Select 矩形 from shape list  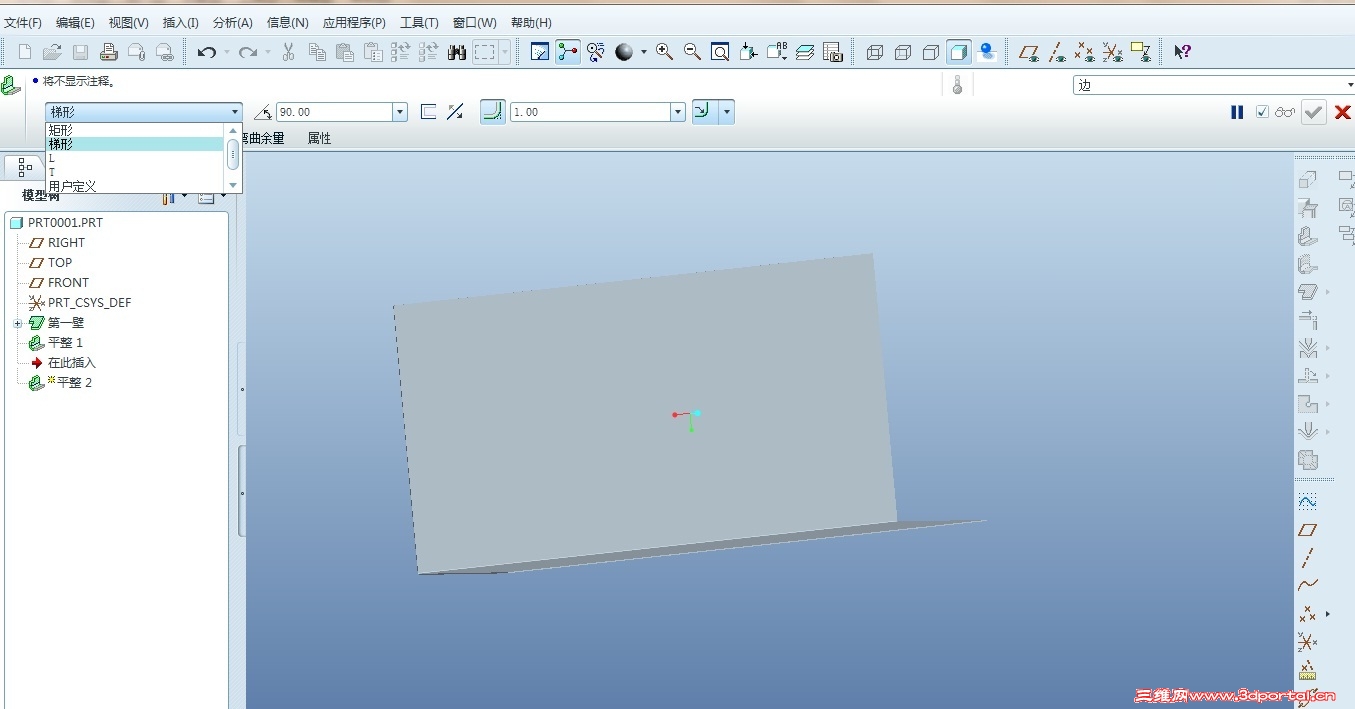(135, 130)
